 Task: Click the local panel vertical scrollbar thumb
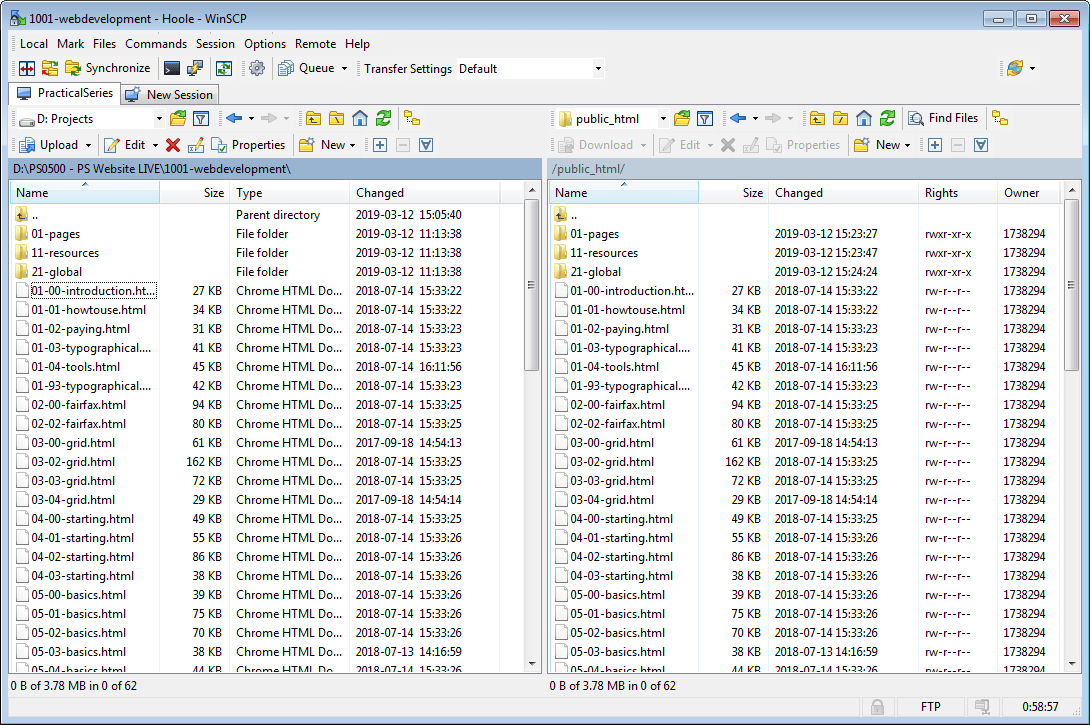(x=532, y=285)
